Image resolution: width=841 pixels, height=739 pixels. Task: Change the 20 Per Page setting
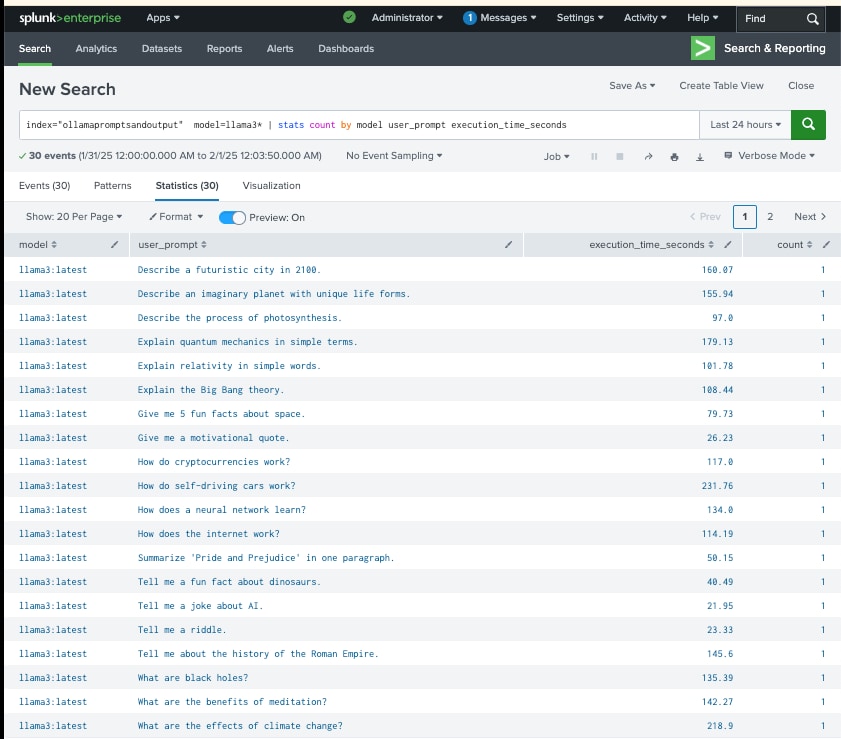click(74, 217)
